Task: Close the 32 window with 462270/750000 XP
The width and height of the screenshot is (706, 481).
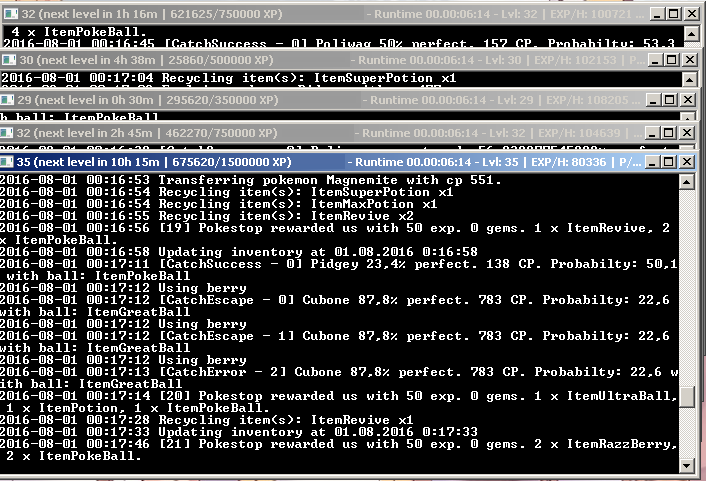Action: 687,132
